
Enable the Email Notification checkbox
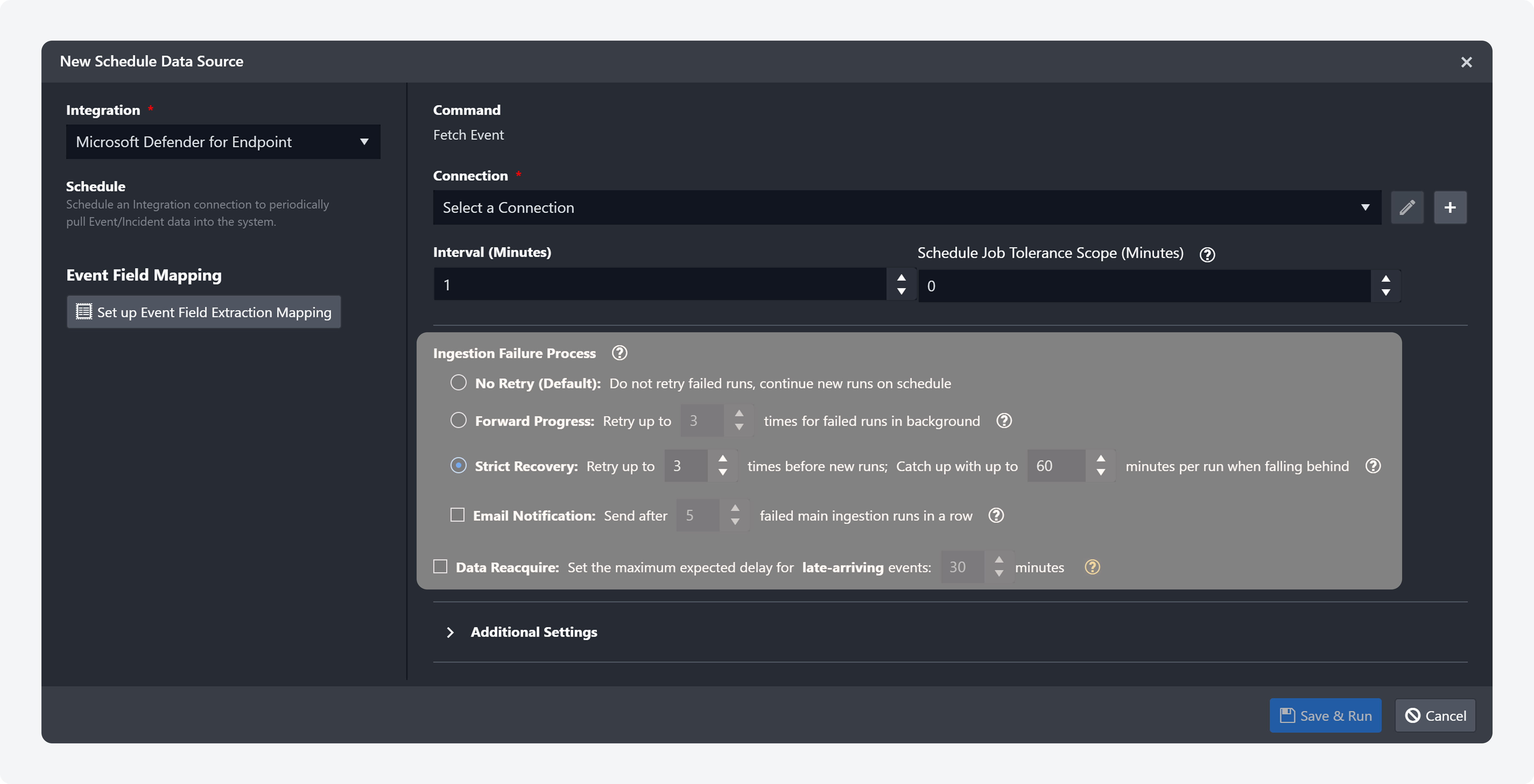457,515
